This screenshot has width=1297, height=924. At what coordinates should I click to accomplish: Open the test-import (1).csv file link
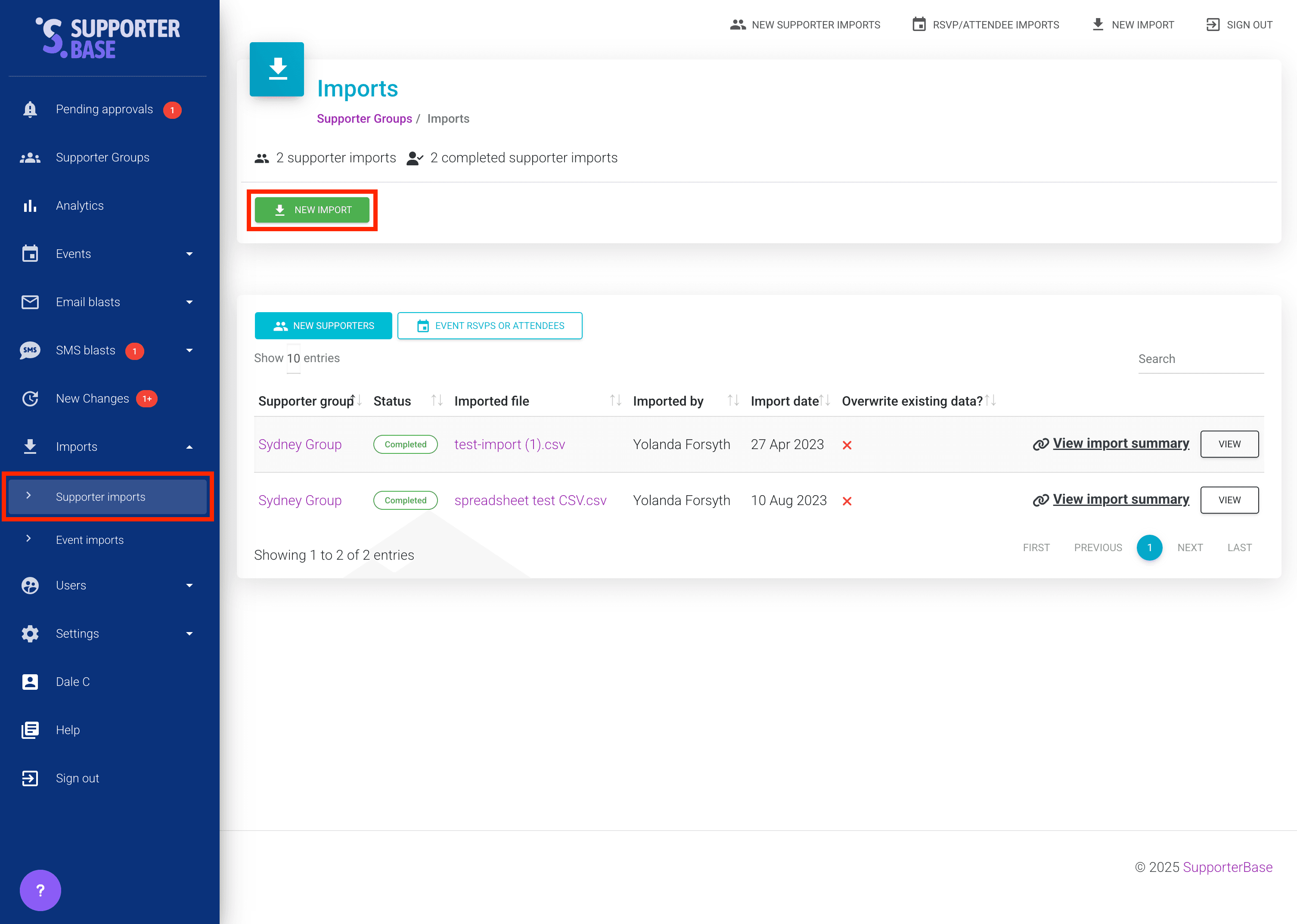[510, 444]
